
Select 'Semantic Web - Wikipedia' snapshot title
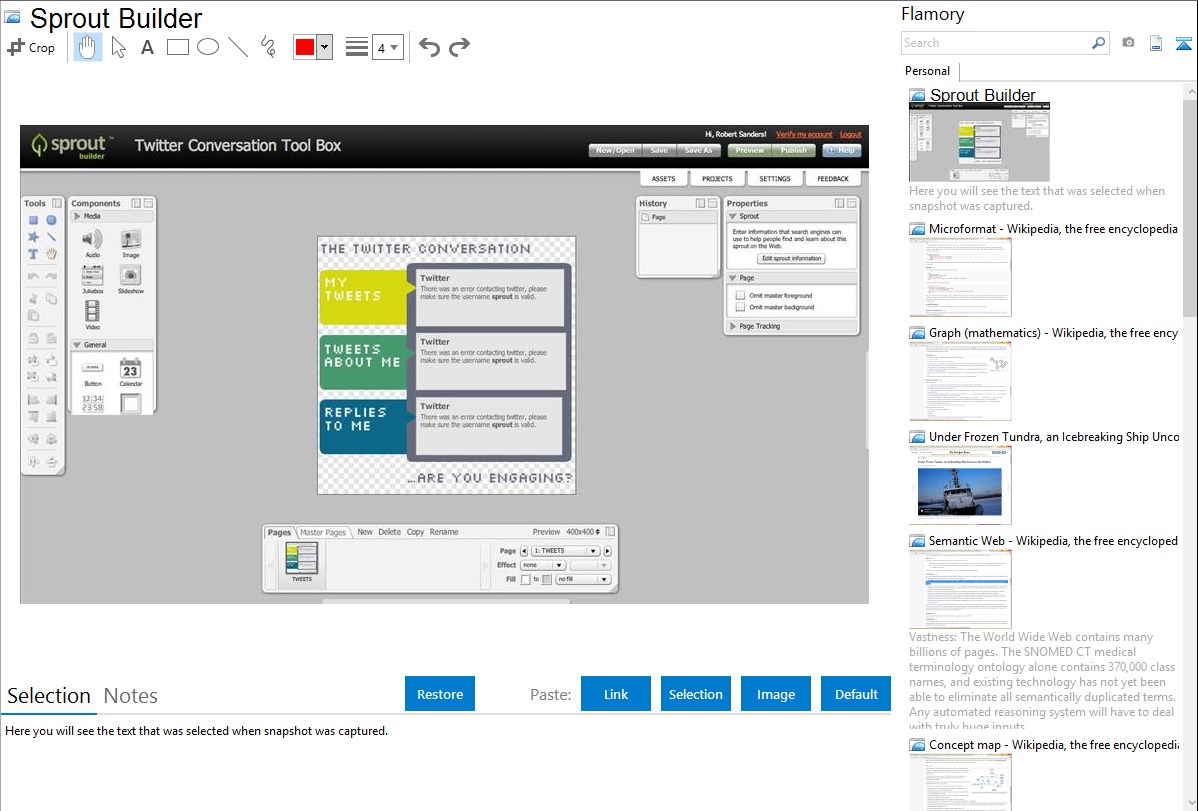(x=1053, y=541)
